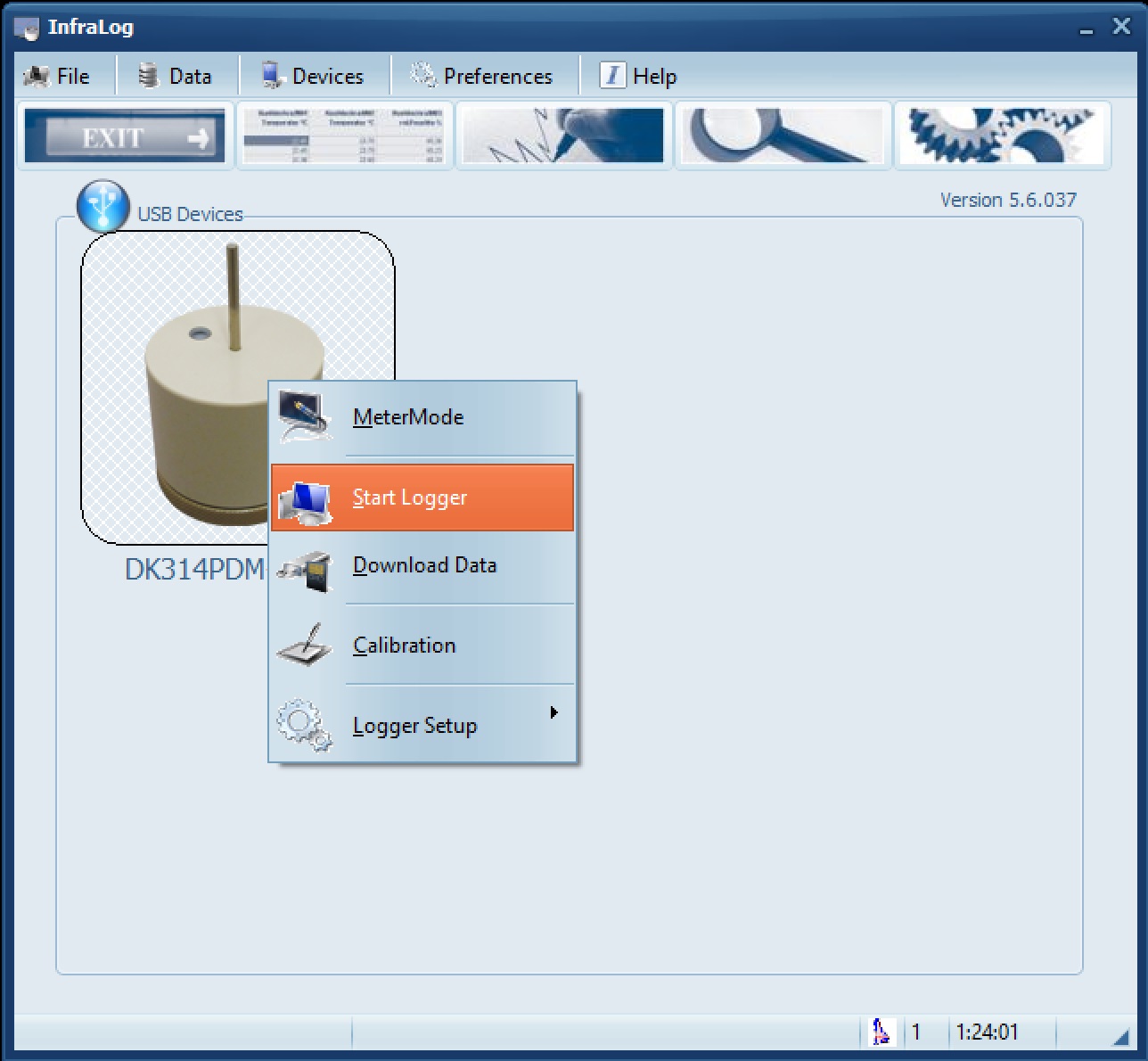Click the graph chart toolbar icon

[x=564, y=136]
